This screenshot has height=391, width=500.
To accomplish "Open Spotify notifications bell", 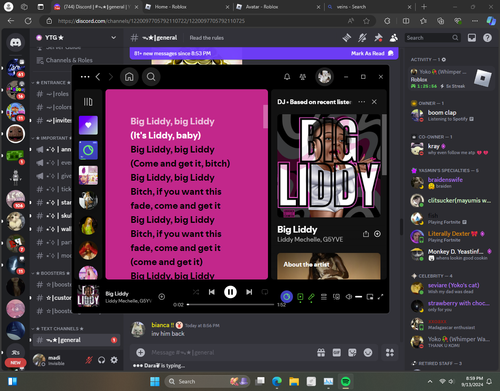I will [x=287, y=77].
